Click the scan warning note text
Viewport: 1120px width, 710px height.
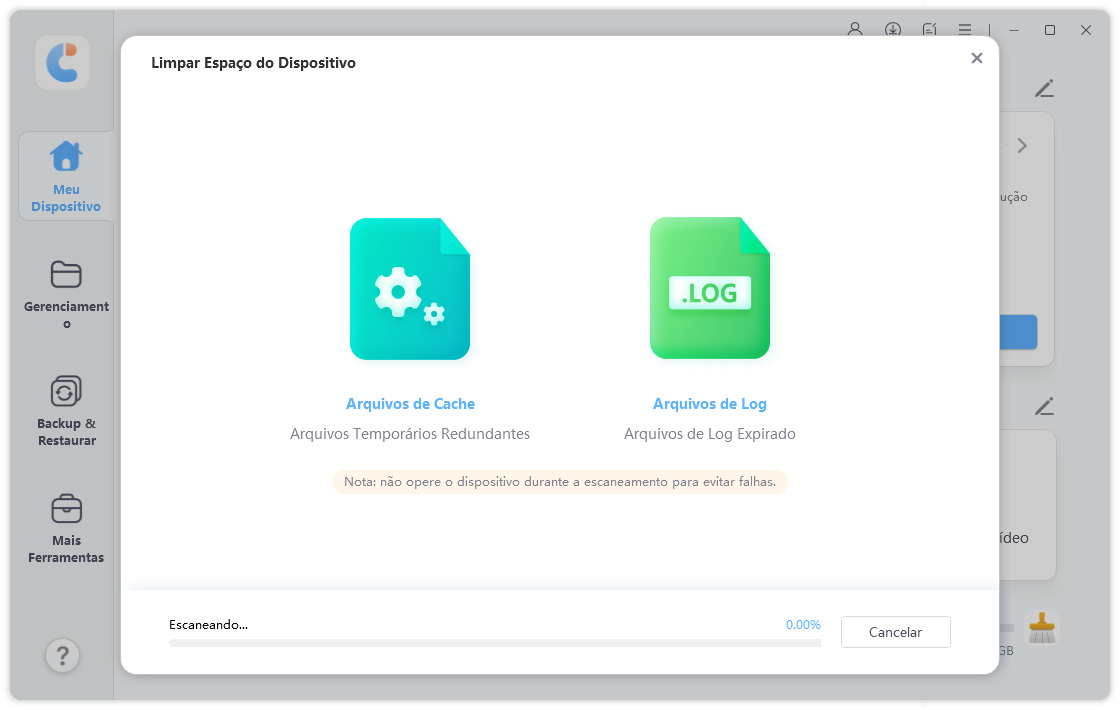[x=560, y=482]
